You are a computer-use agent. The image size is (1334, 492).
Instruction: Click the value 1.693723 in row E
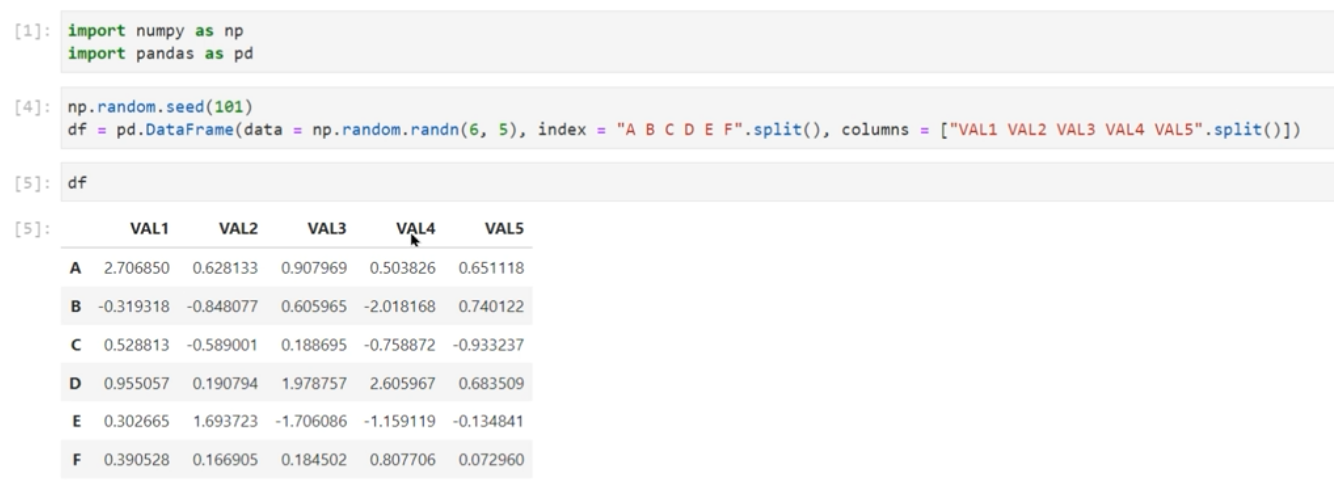[x=225, y=422]
